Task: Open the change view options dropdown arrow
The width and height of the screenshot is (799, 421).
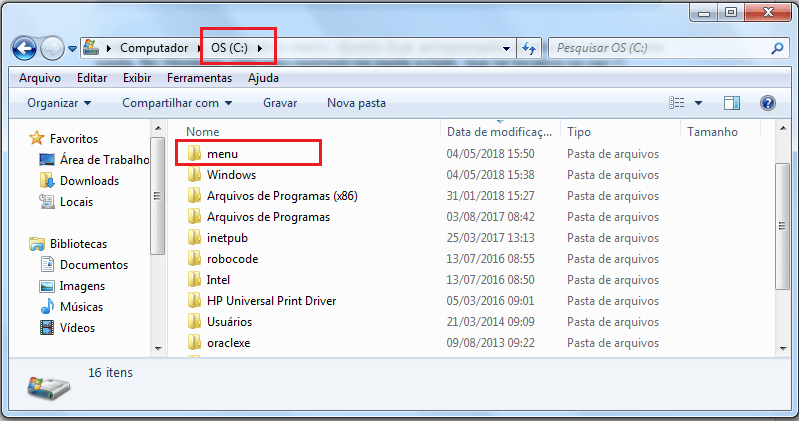Action: click(x=698, y=103)
